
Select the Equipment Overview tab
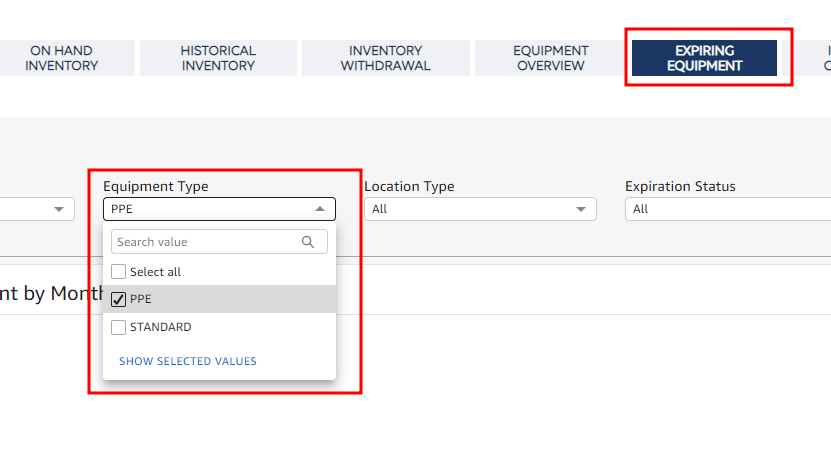(x=551, y=58)
